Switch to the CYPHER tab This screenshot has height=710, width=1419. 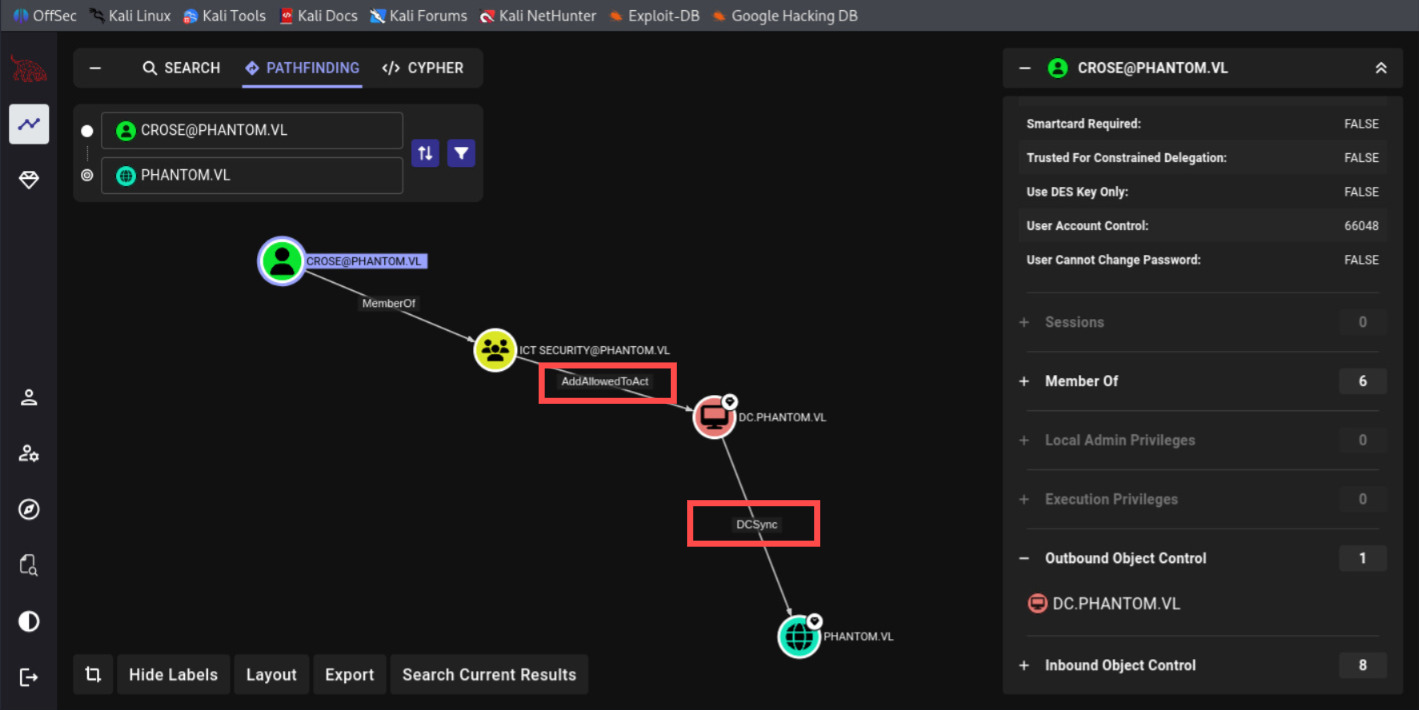click(423, 68)
